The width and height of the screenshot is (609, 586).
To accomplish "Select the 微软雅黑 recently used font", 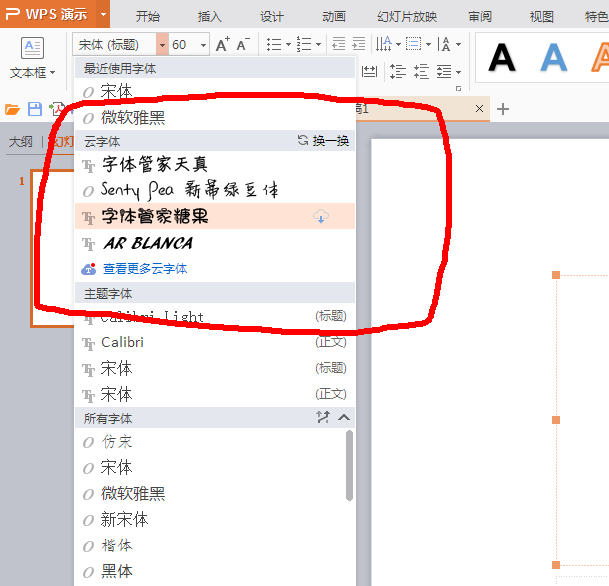I will tap(215, 117).
